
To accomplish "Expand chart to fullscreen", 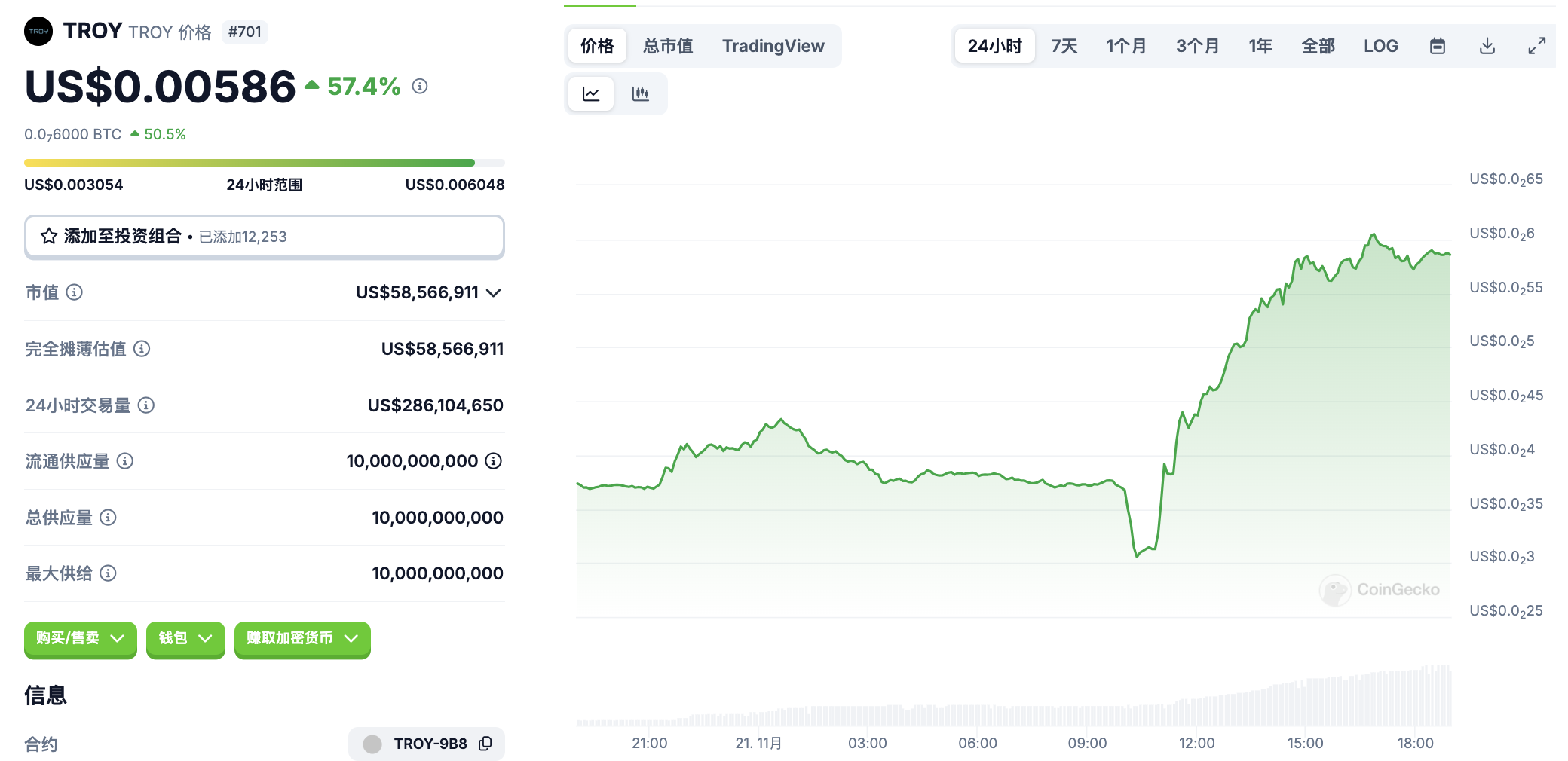I will click(1537, 47).
